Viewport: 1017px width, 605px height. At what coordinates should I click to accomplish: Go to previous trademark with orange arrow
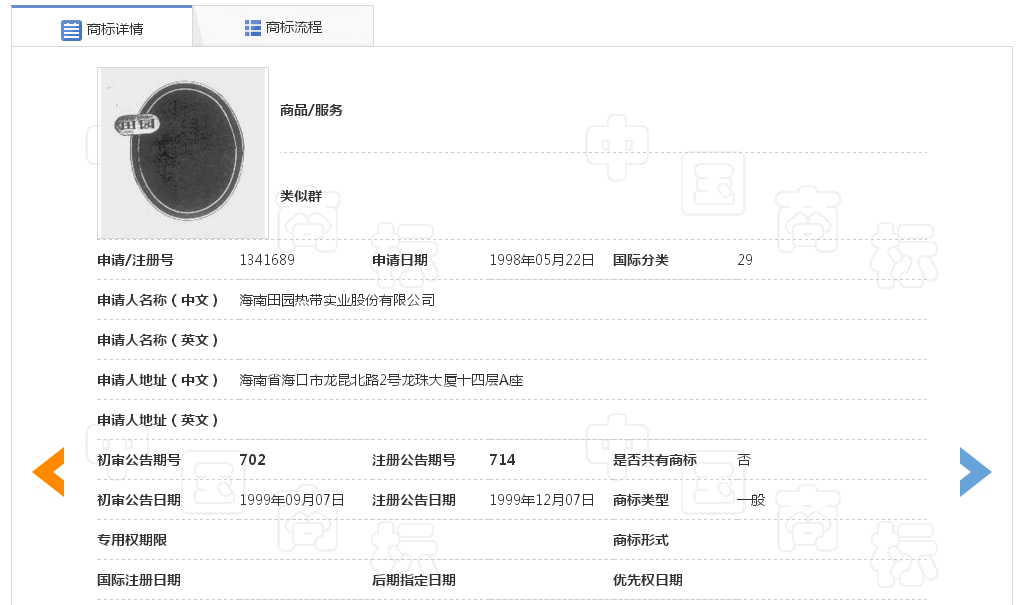pyautogui.click(x=49, y=472)
